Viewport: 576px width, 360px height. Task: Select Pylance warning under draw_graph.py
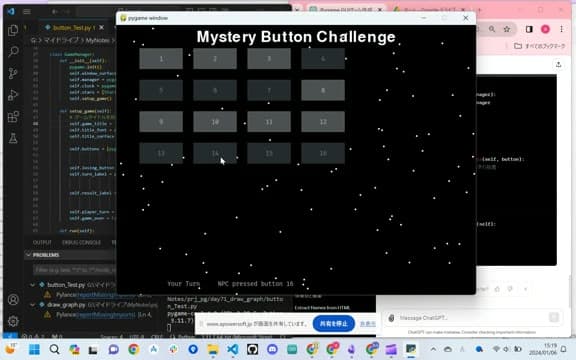[97, 314]
